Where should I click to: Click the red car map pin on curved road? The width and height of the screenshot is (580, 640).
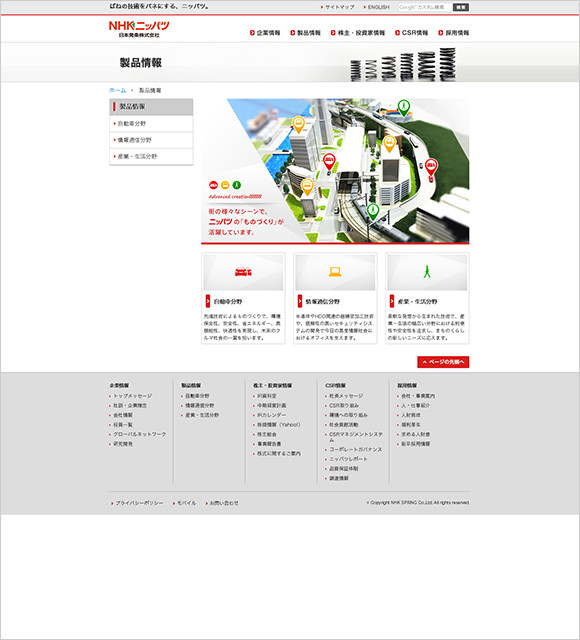(431, 167)
